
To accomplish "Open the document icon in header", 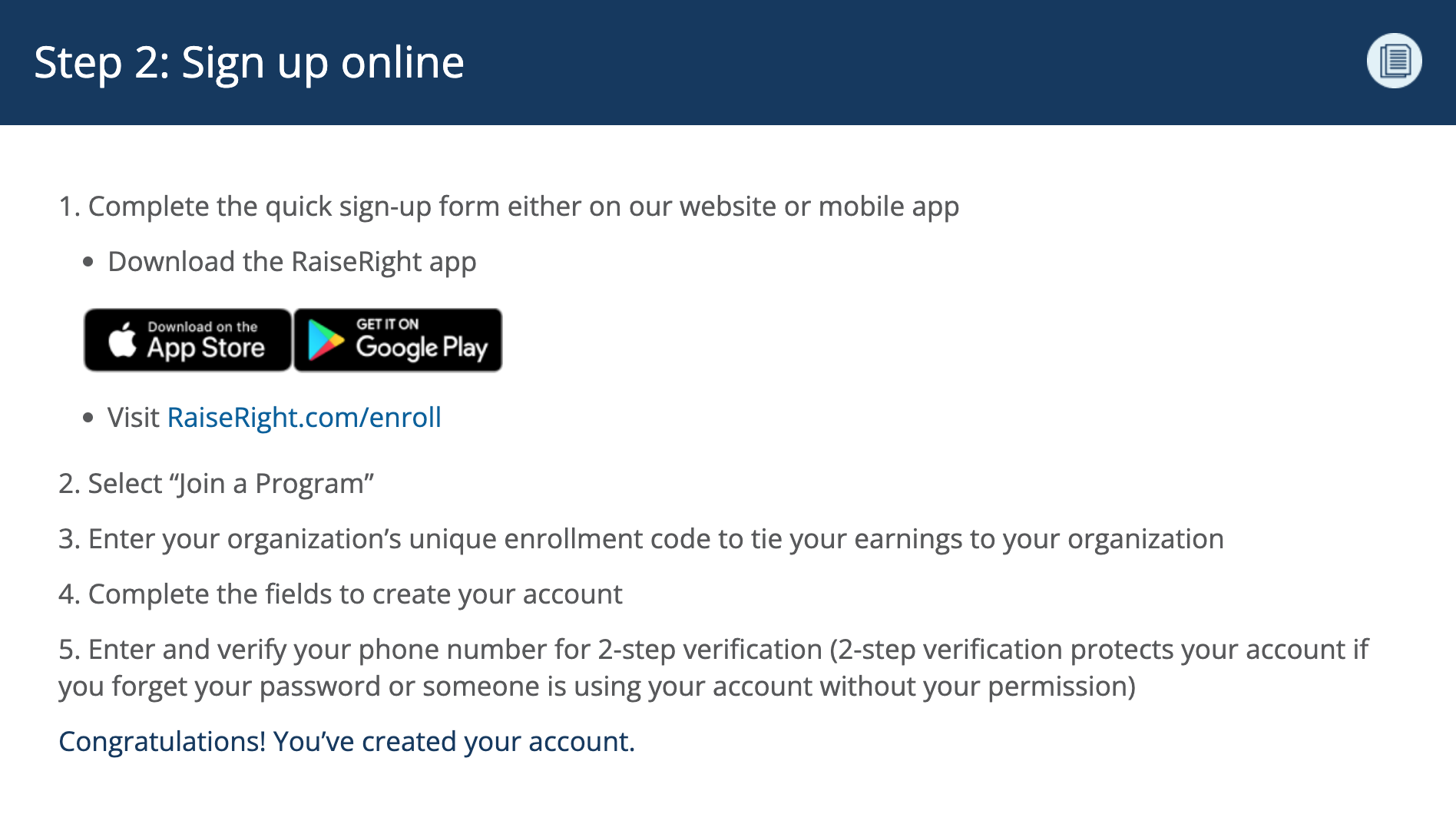I will 1394,61.
